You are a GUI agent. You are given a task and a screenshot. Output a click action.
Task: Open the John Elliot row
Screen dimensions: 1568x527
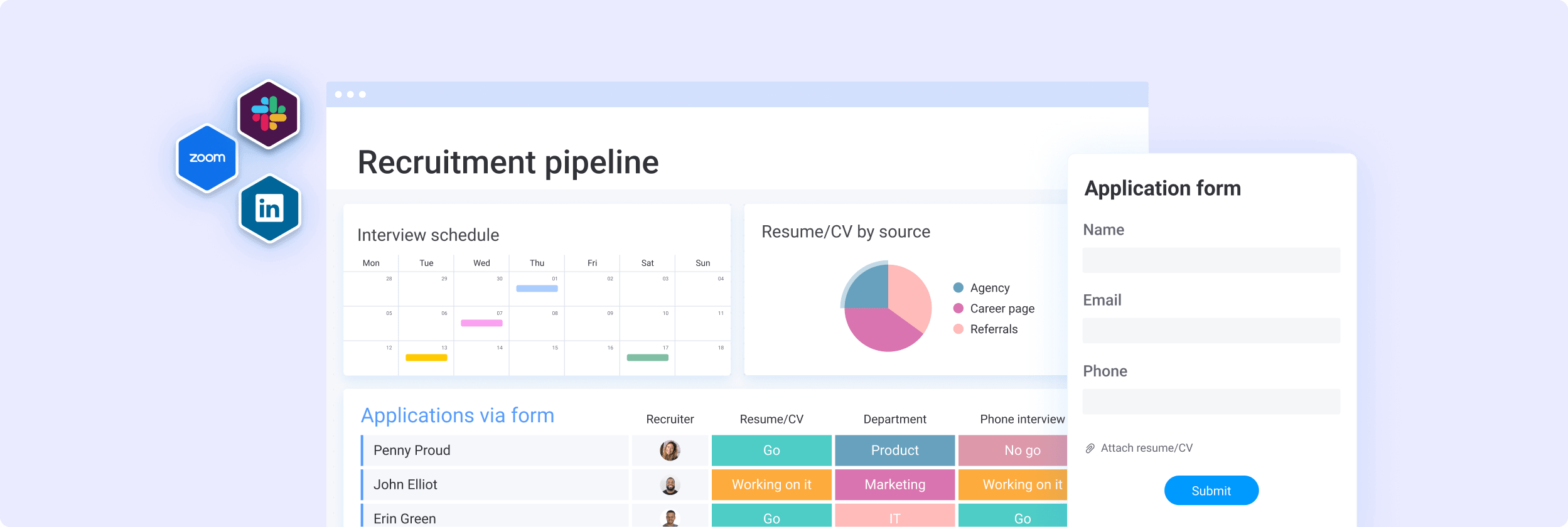[495, 484]
